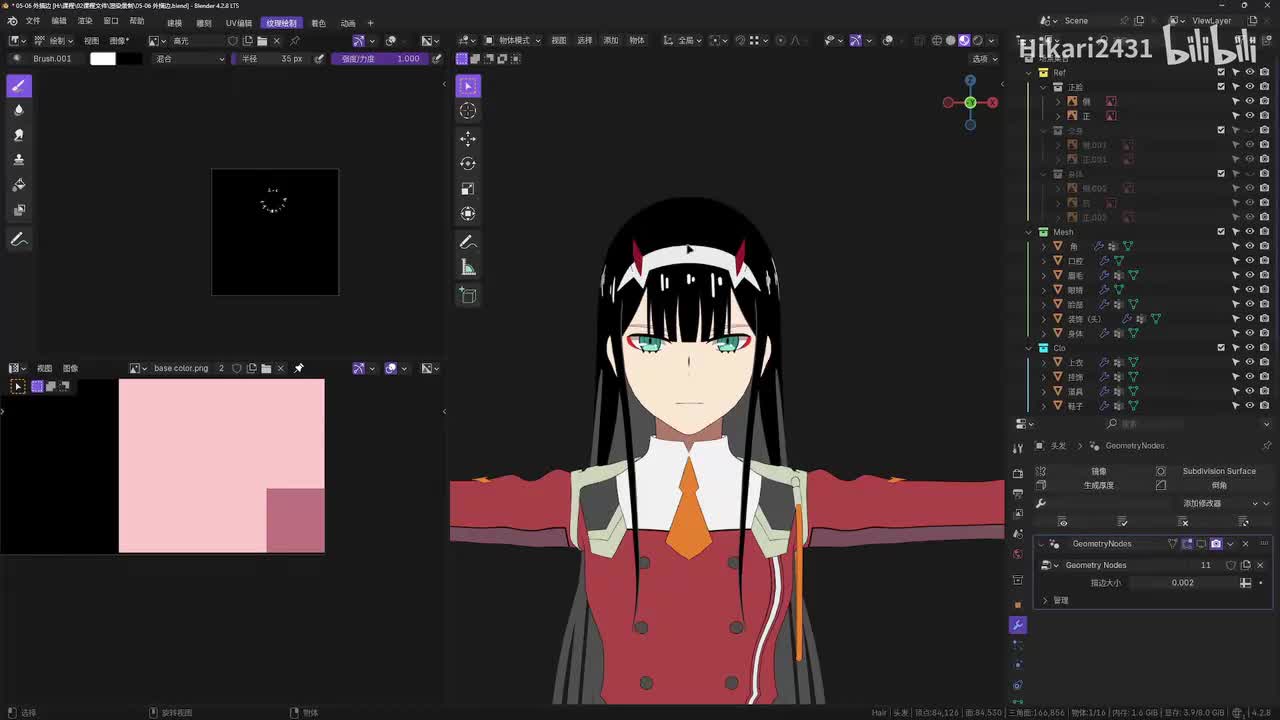Image resolution: width=1280 pixels, height=720 pixels.
Task: Toggle GeometryNodes modifier edit mode display
Action: (x=1187, y=544)
